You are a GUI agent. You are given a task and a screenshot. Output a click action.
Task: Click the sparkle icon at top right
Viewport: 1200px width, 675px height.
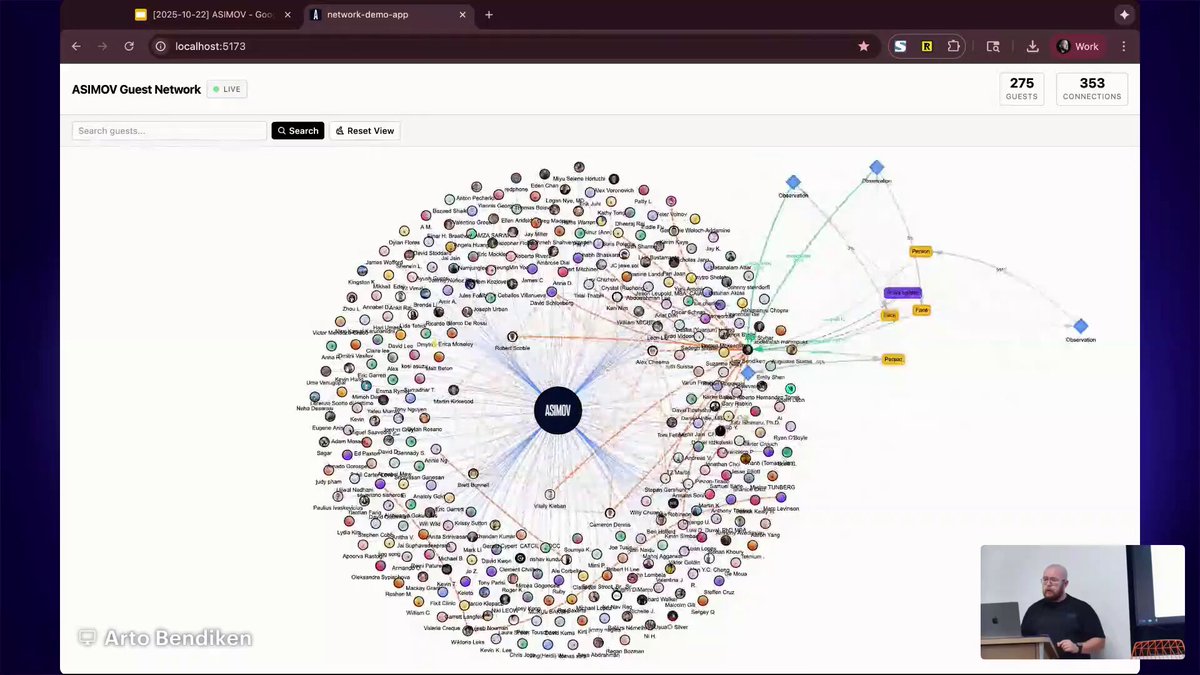pyautogui.click(x=1124, y=15)
